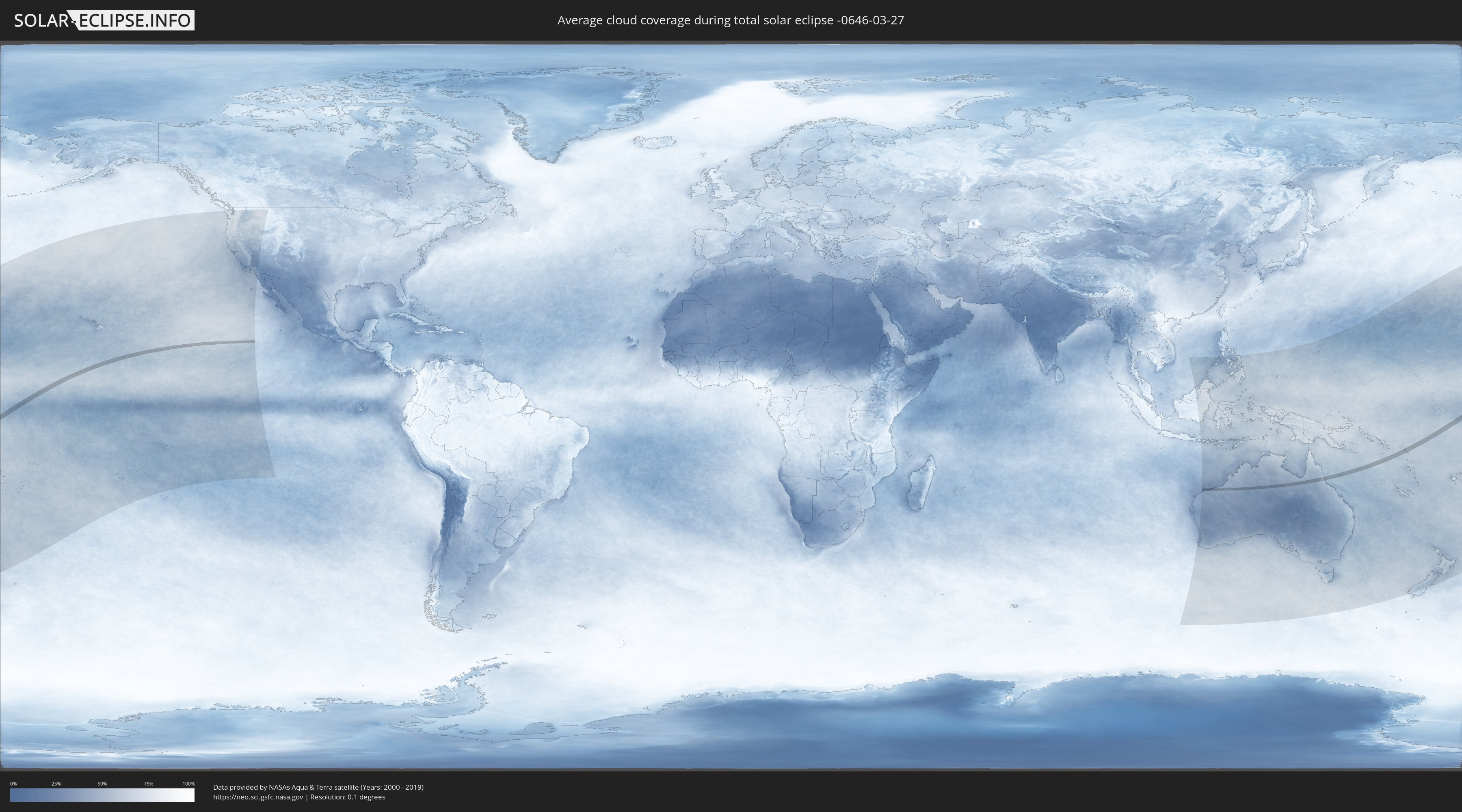Click the https://neo.sci.gsfc.nasa.gov URL text
The image size is (1462, 812).
(x=258, y=797)
